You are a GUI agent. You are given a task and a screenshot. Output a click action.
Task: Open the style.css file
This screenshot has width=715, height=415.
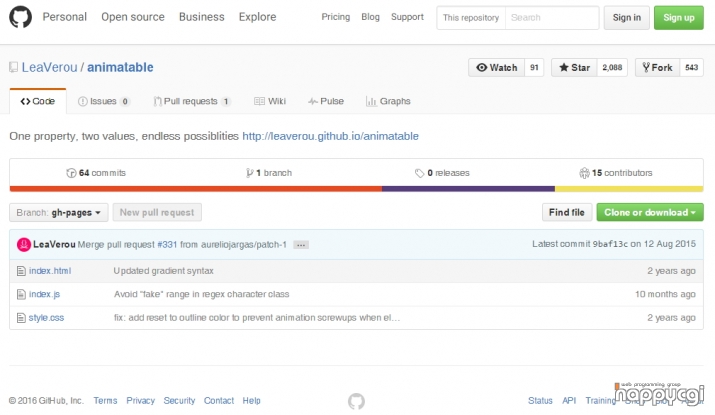click(47, 318)
